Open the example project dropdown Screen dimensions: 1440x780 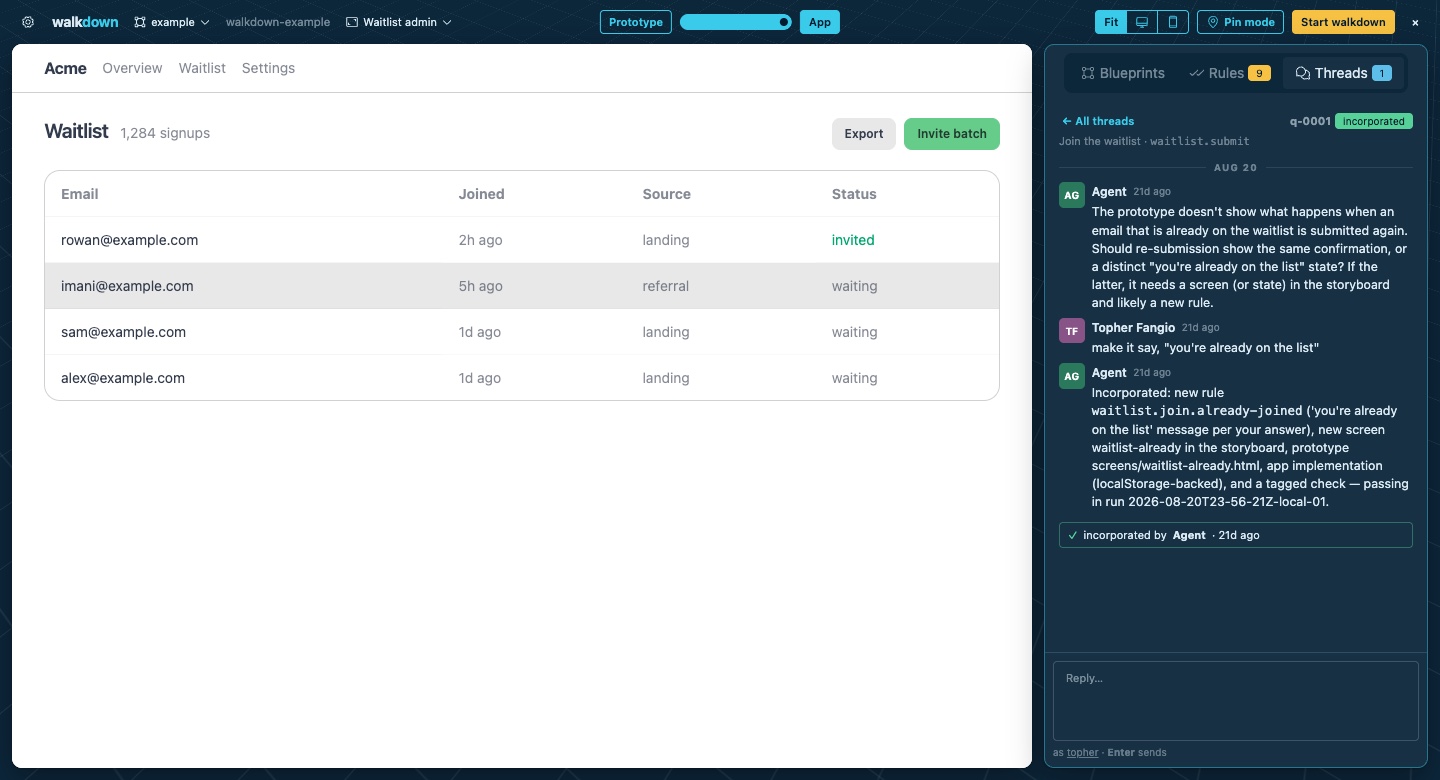coord(172,22)
